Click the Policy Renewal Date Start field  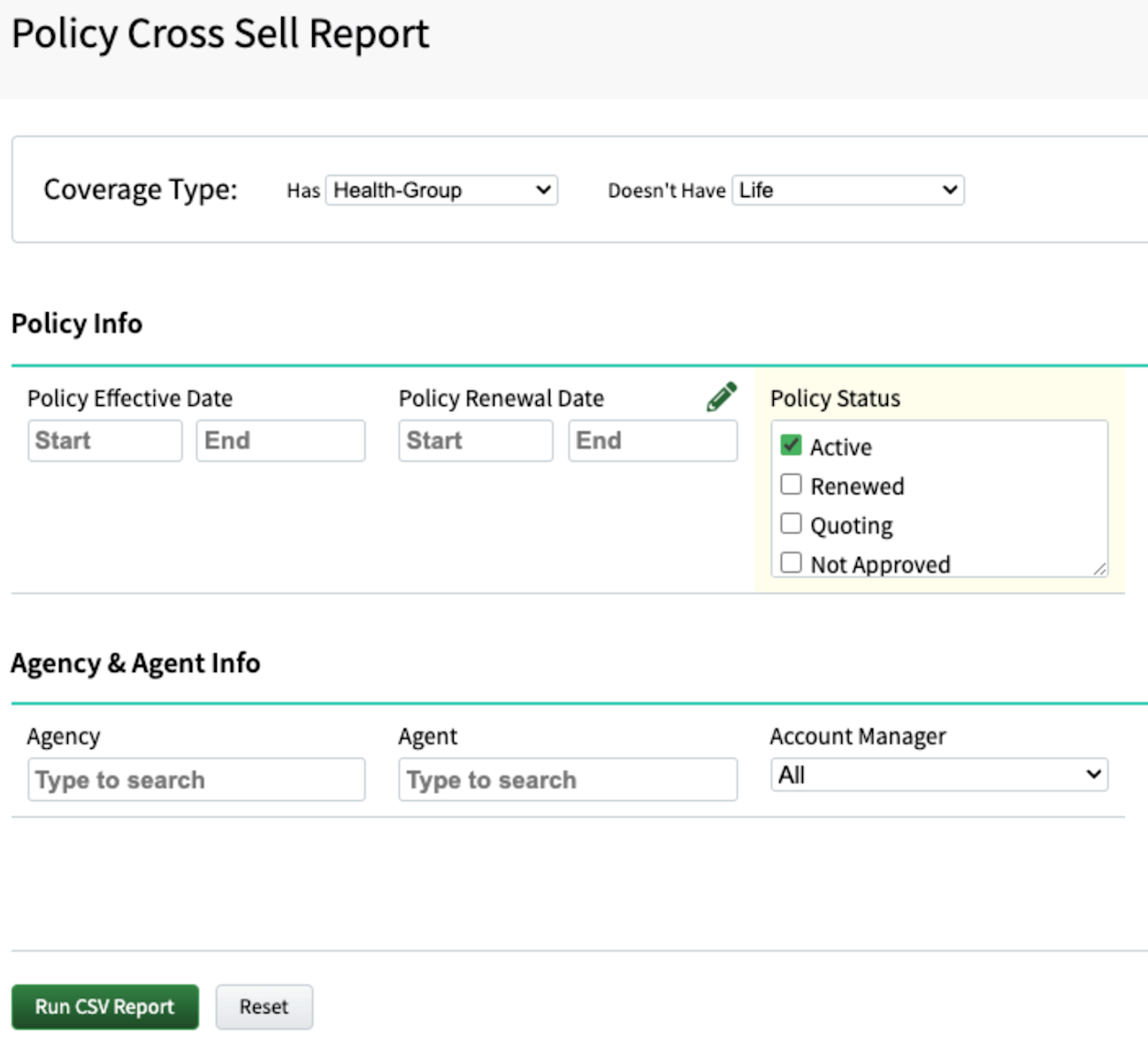pos(475,440)
